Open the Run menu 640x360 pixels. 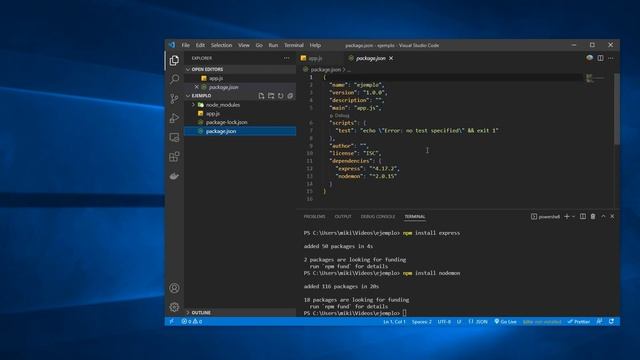273,45
